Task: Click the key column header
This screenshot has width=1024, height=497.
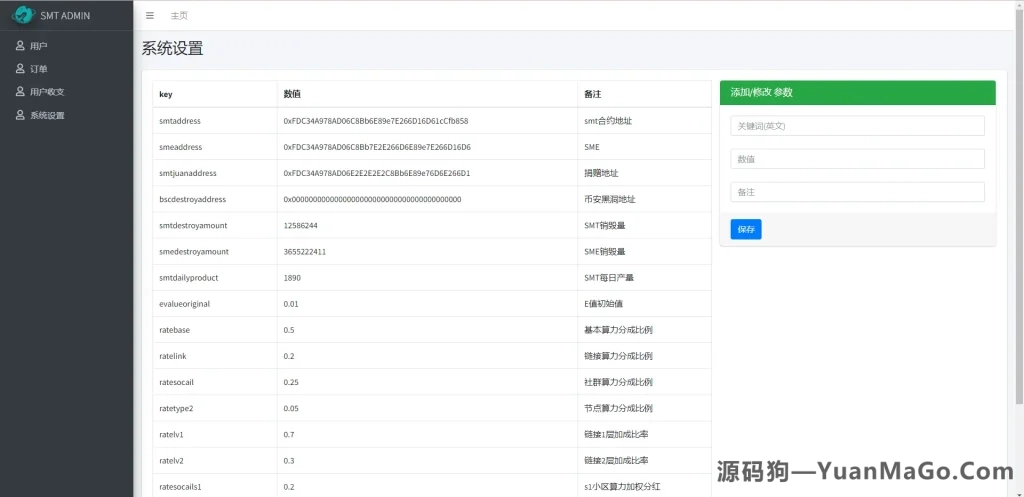Action: click(x=215, y=94)
